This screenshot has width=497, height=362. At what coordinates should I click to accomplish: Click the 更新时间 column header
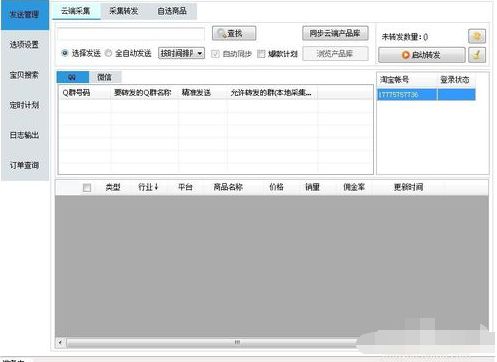click(408, 187)
